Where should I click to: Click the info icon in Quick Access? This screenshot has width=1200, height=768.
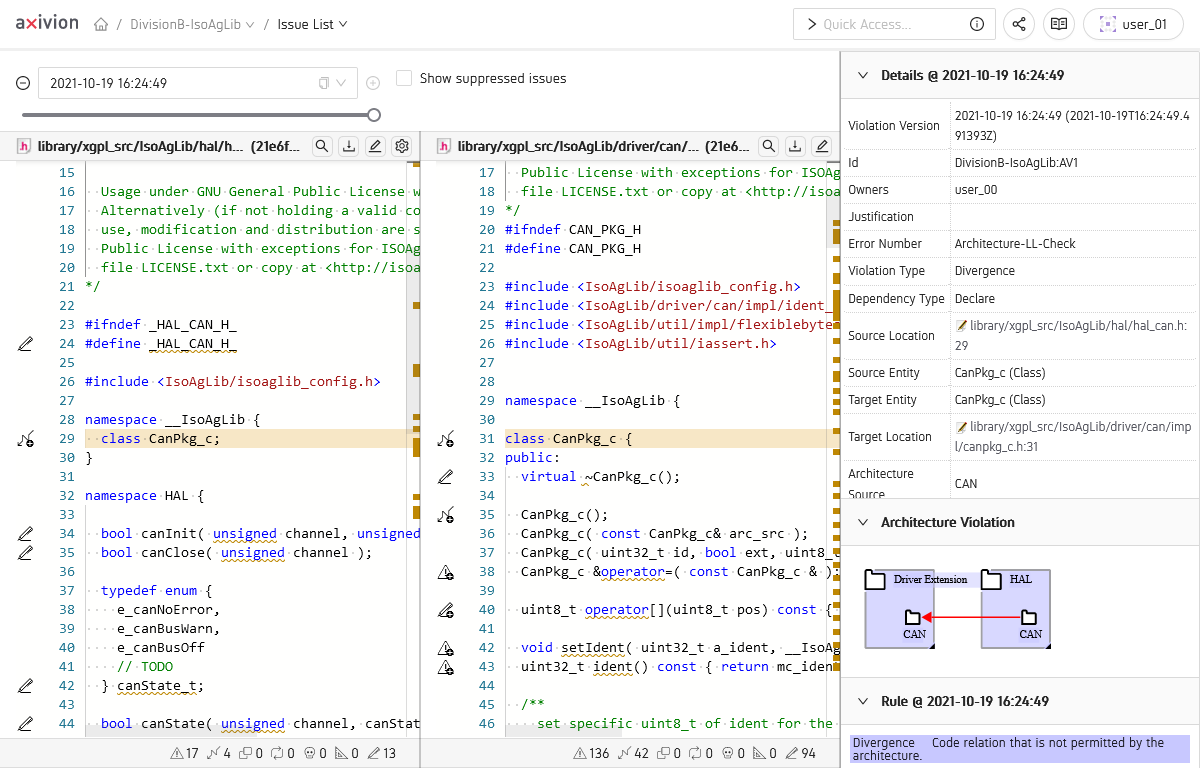977,25
